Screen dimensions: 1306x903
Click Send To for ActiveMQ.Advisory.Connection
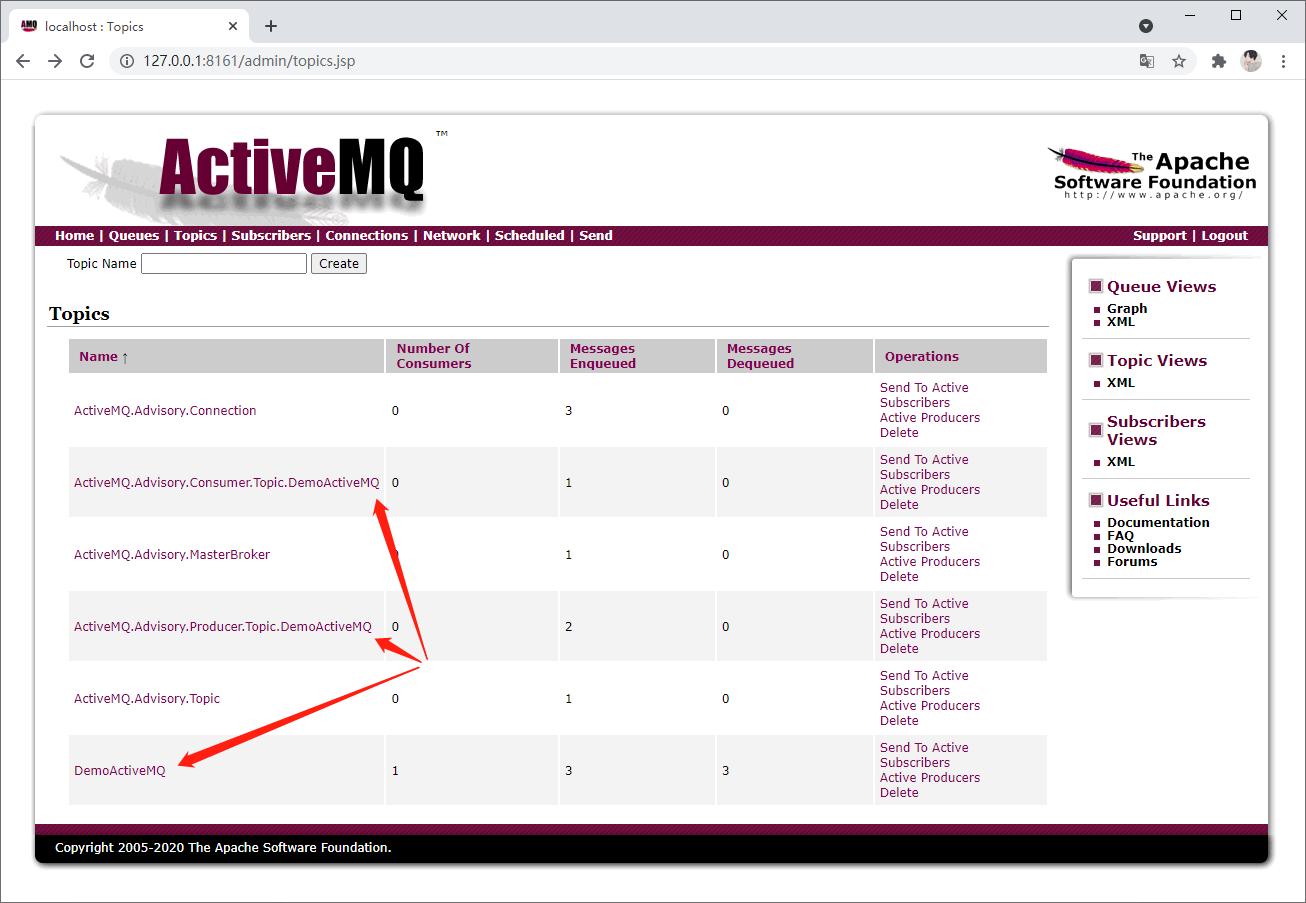pos(904,388)
